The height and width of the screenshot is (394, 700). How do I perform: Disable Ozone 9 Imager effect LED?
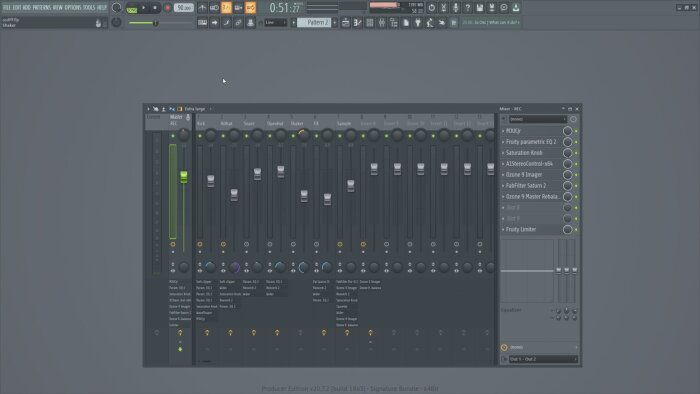(576, 175)
